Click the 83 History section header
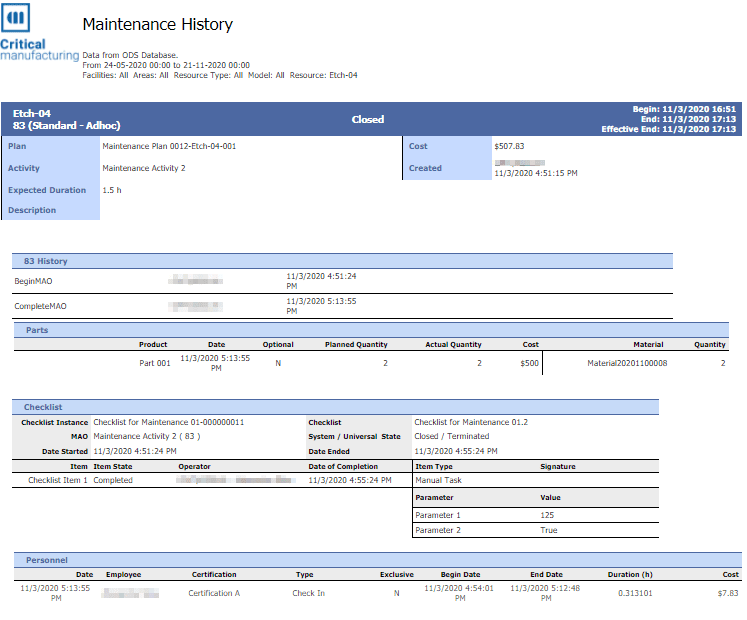The width and height of the screenshot is (747, 620). pos(46,261)
